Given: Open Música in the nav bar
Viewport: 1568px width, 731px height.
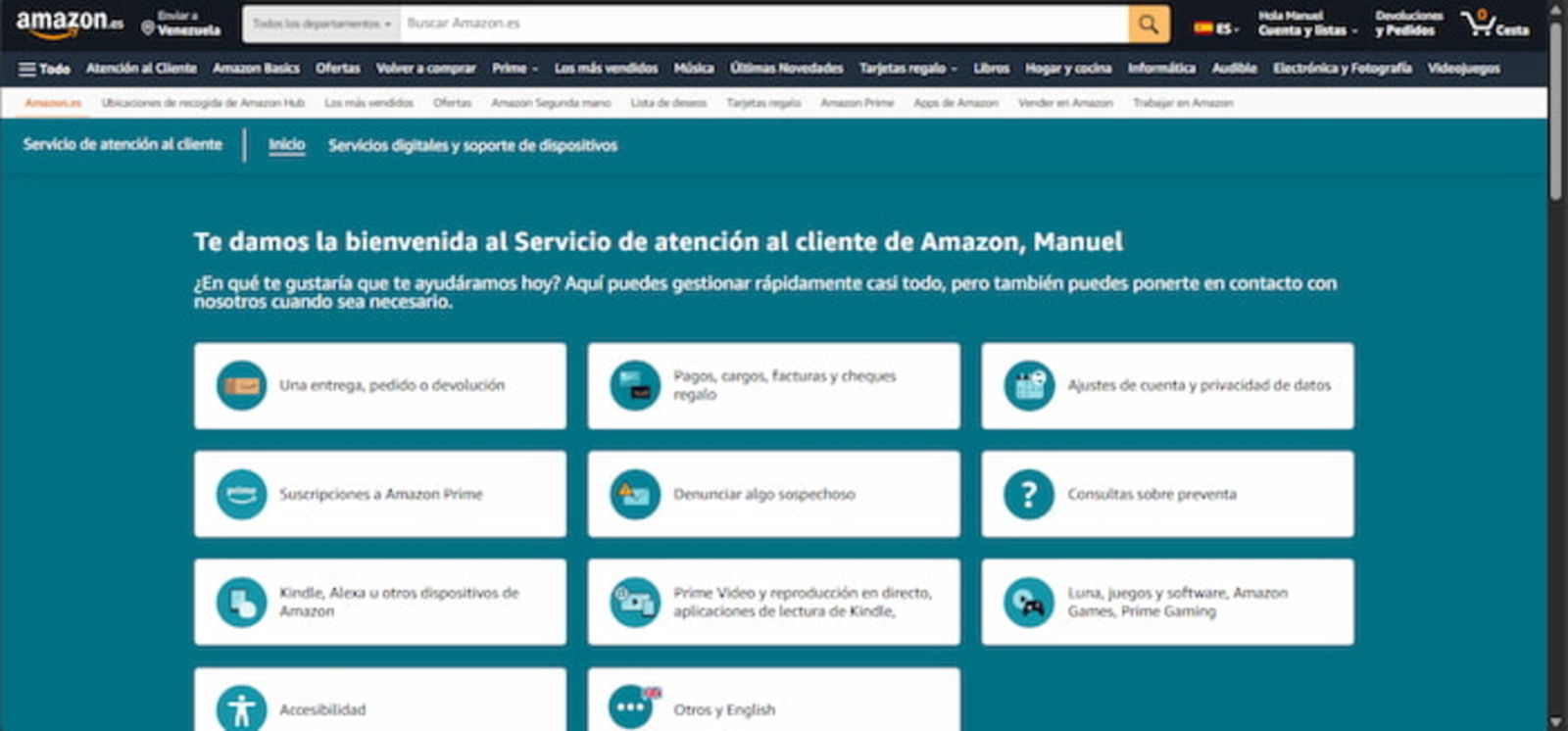Looking at the screenshot, I should 694,69.
